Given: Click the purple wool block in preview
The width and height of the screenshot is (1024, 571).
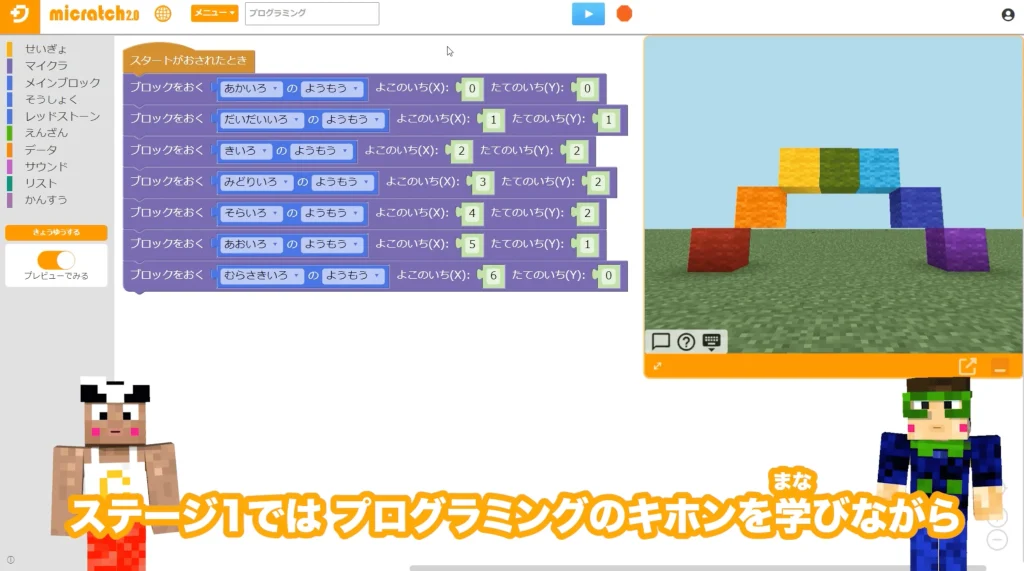Looking at the screenshot, I should (957, 249).
